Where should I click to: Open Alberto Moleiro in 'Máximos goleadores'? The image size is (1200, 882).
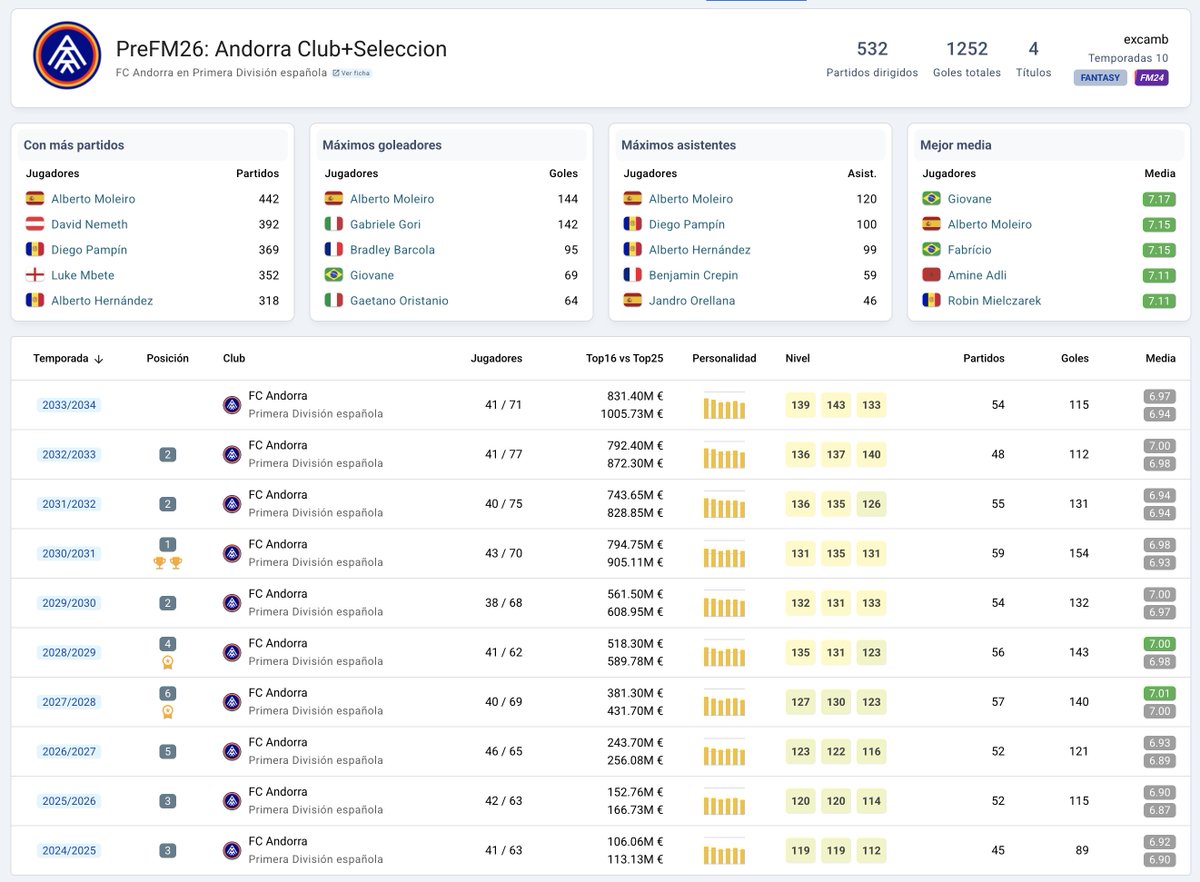tap(392, 199)
